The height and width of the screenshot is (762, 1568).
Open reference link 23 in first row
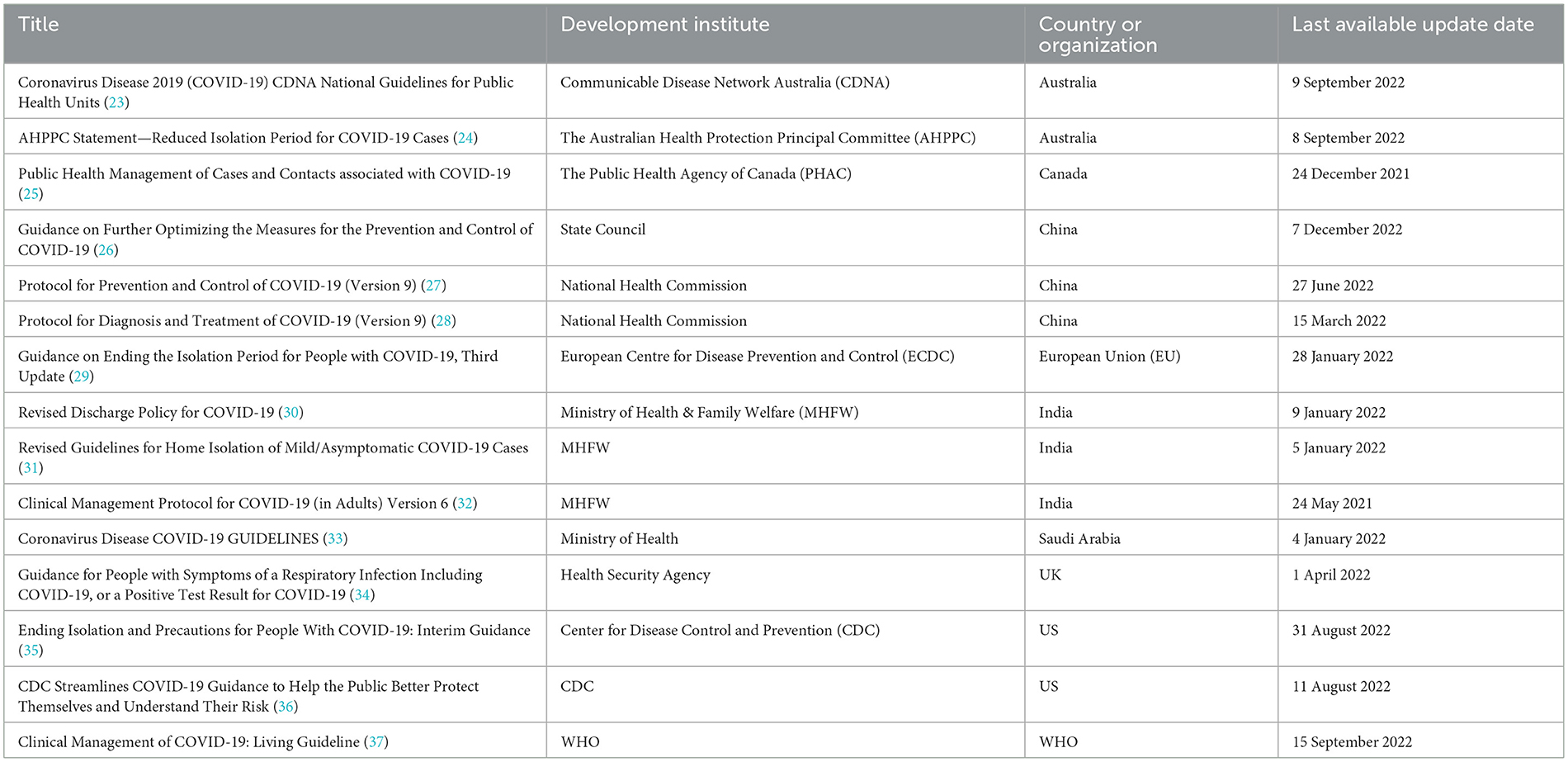coord(116,102)
